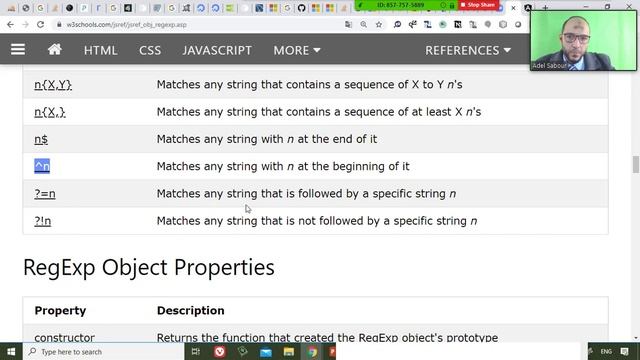Viewport: 640px width, 360px height.
Task: Close the active browser tab
Action: click(513, 8)
